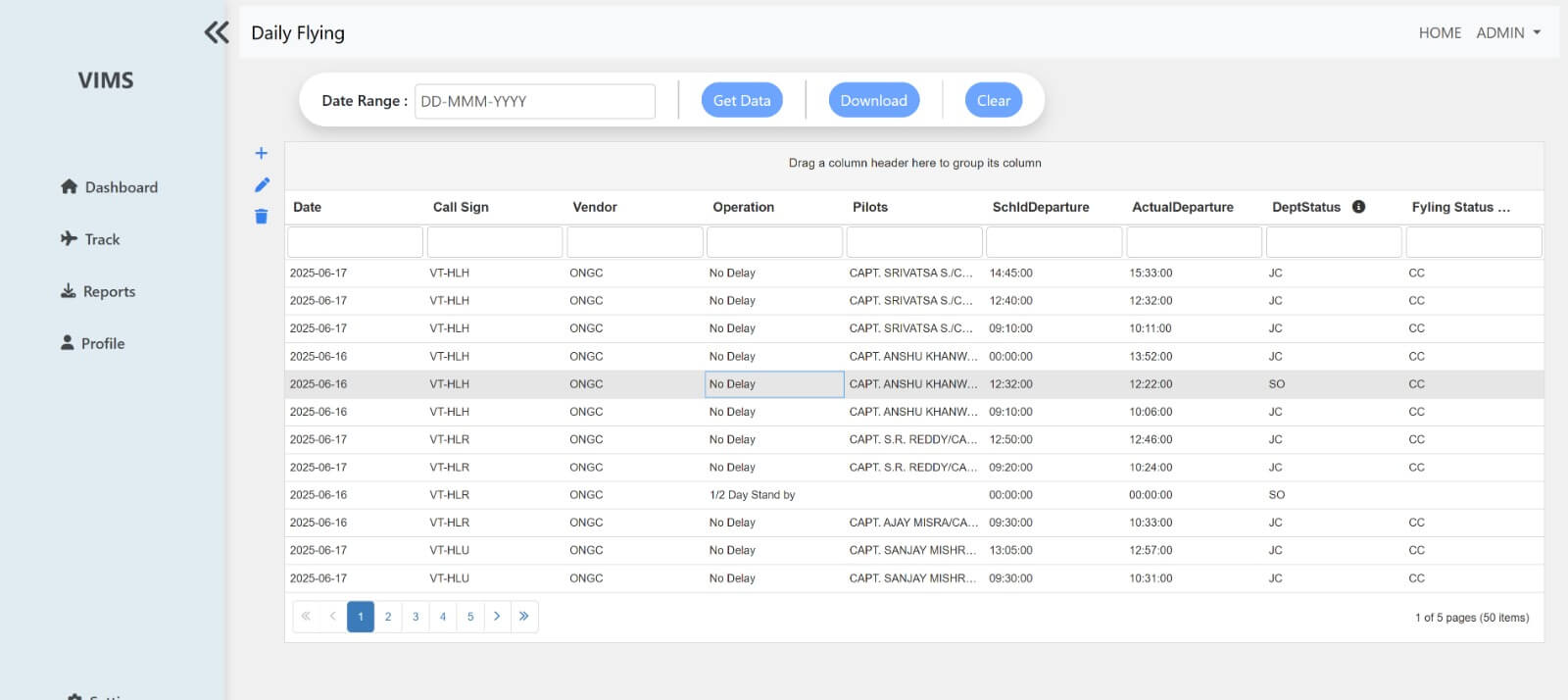Screen dimensions: 1568x700
Task: Go to next page arrow
Action: point(497,617)
